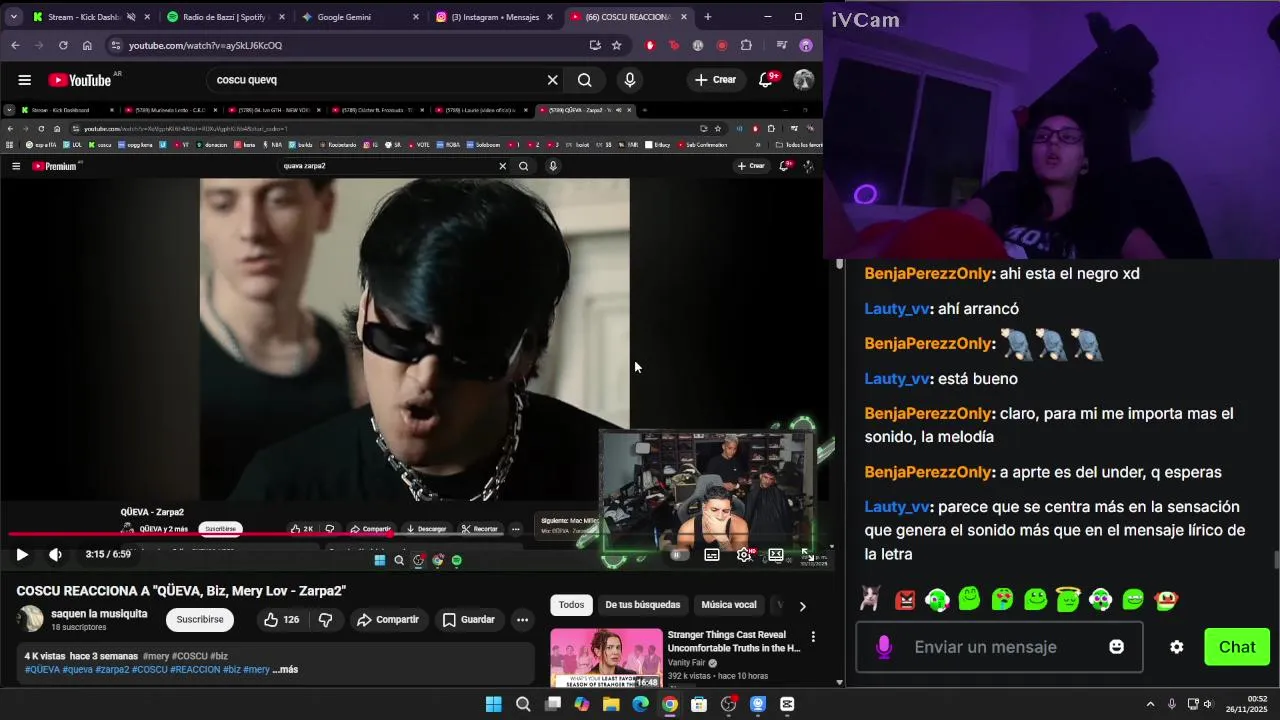Screen dimensions: 1280x720
Task: Show more filter chips with the arrow
Action: coord(802,605)
